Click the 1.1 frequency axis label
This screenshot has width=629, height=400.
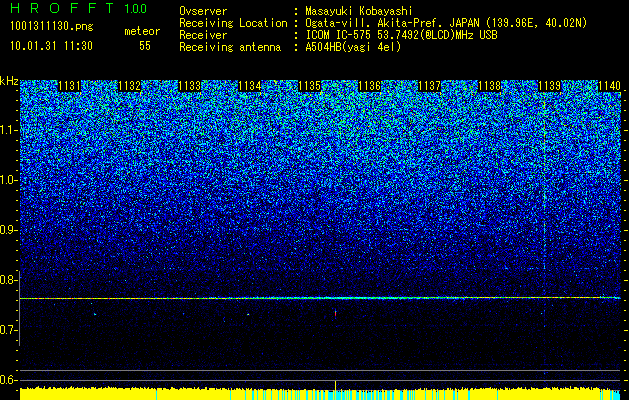click(9, 130)
